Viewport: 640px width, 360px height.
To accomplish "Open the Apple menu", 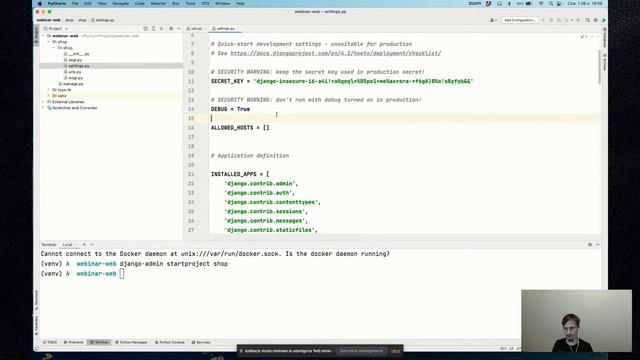I will coord(40,3).
